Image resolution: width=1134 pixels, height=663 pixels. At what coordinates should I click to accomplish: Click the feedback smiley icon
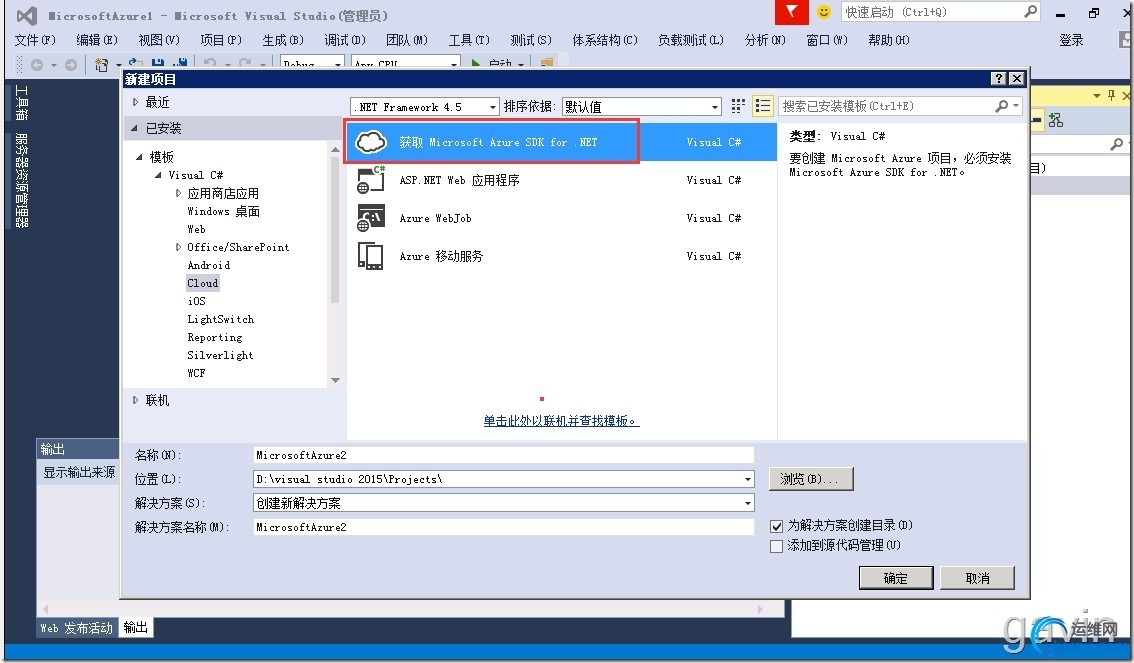[x=824, y=12]
